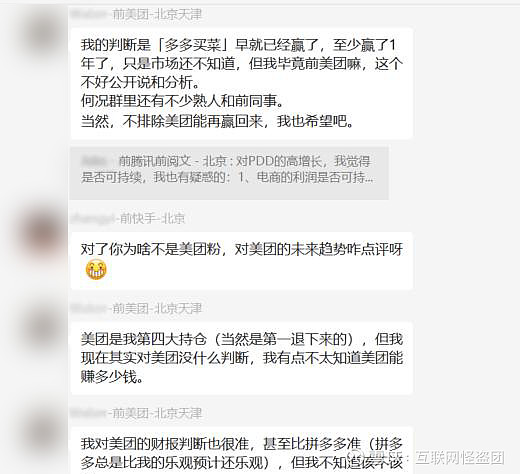This screenshot has width=520, height=474.
Task: Select the message starting 我对美团的财报判断也很准
Action: (242, 451)
